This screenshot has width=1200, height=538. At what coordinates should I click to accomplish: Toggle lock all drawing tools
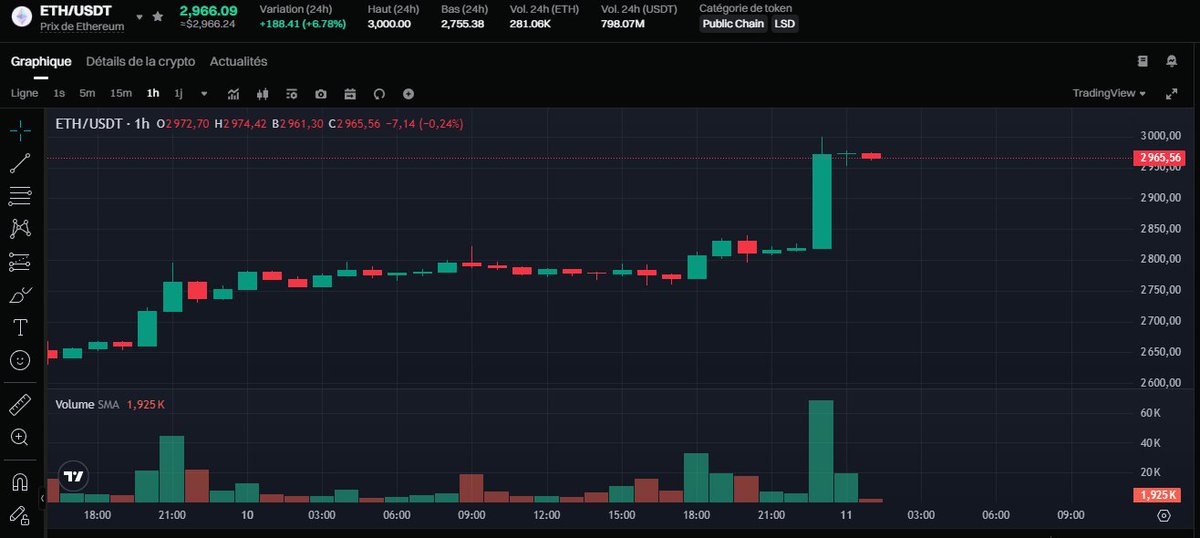pos(20,515)
